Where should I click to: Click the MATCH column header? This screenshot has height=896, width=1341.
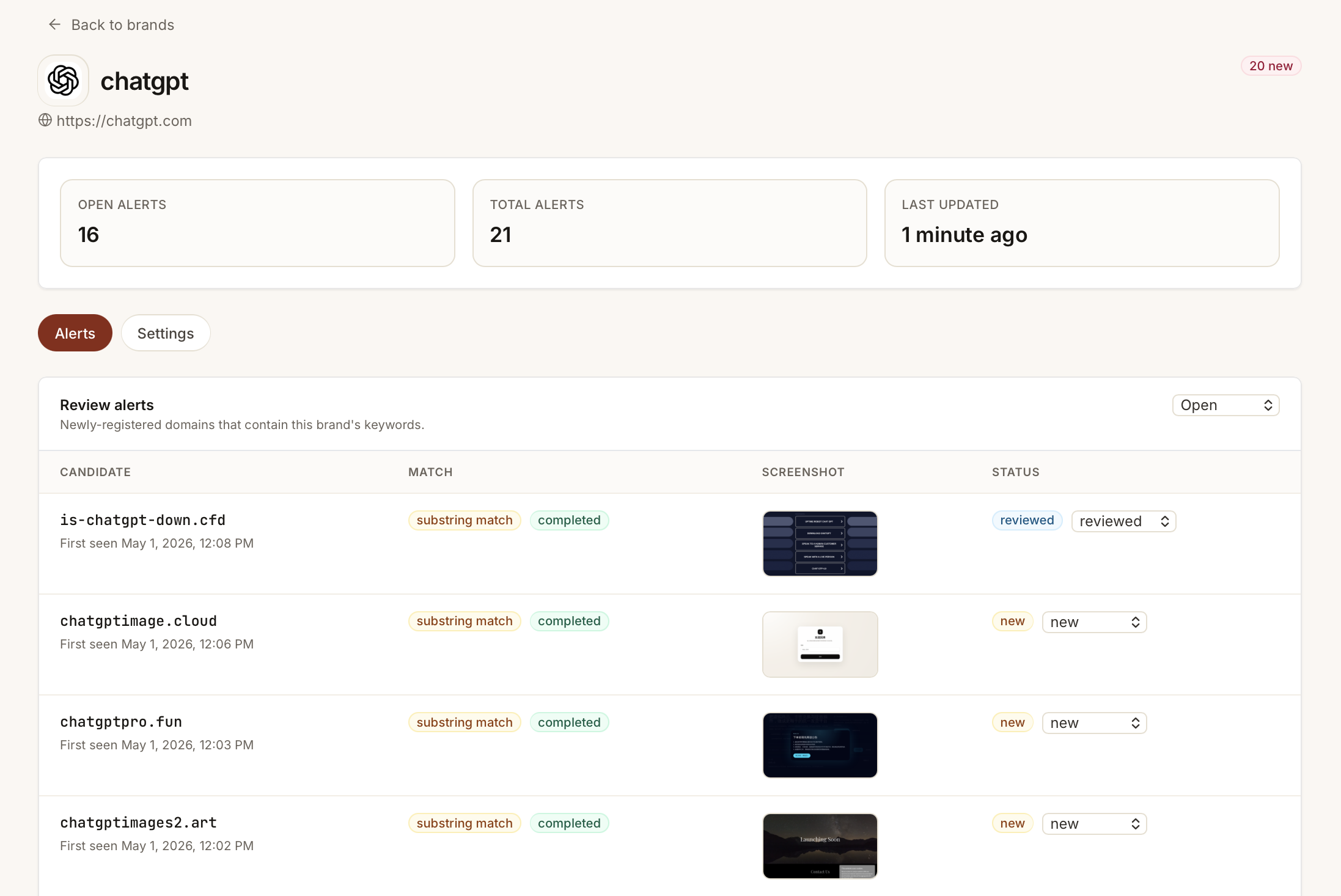[x=430, y=472]
